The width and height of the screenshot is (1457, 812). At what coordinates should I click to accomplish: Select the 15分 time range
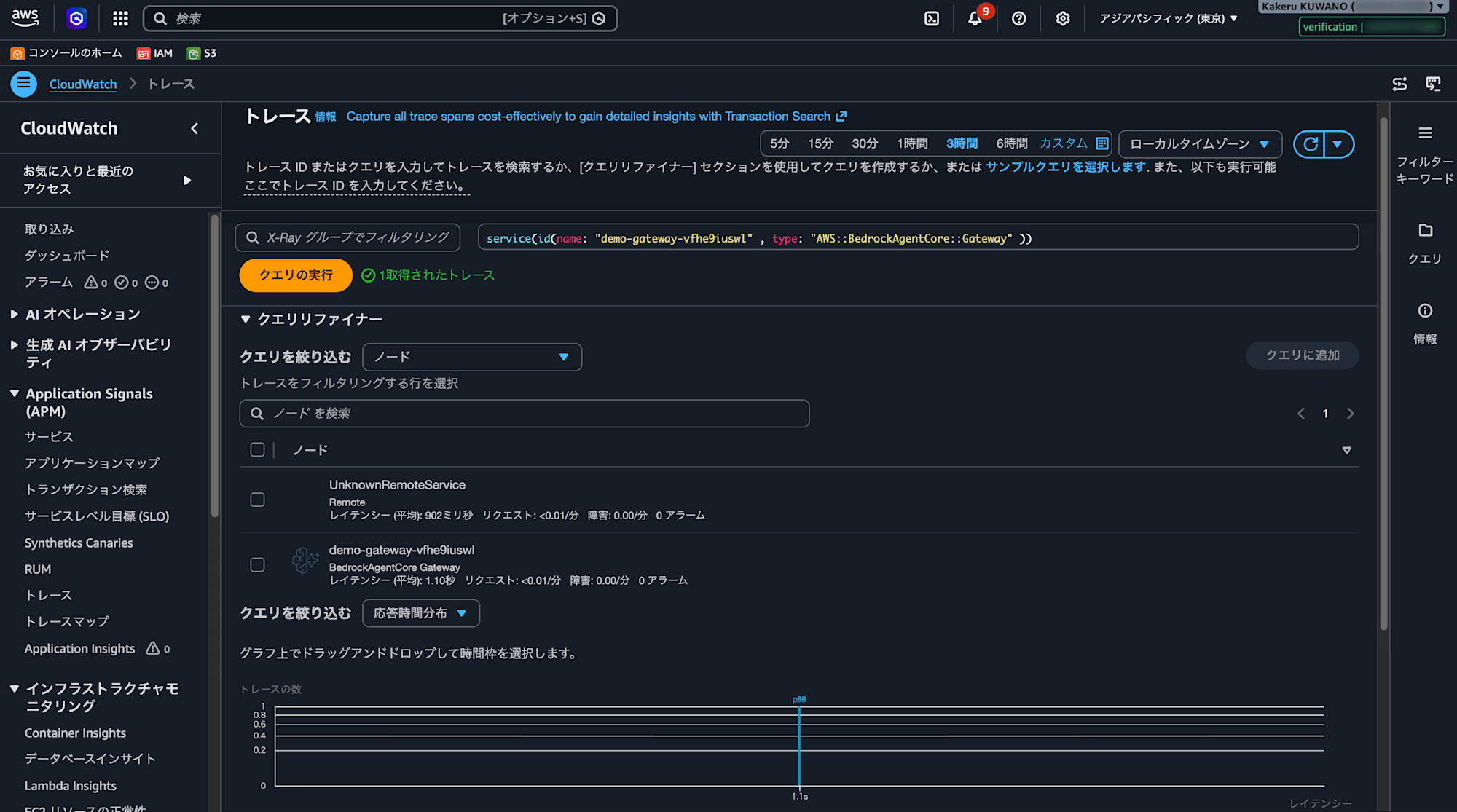(820, 143)
